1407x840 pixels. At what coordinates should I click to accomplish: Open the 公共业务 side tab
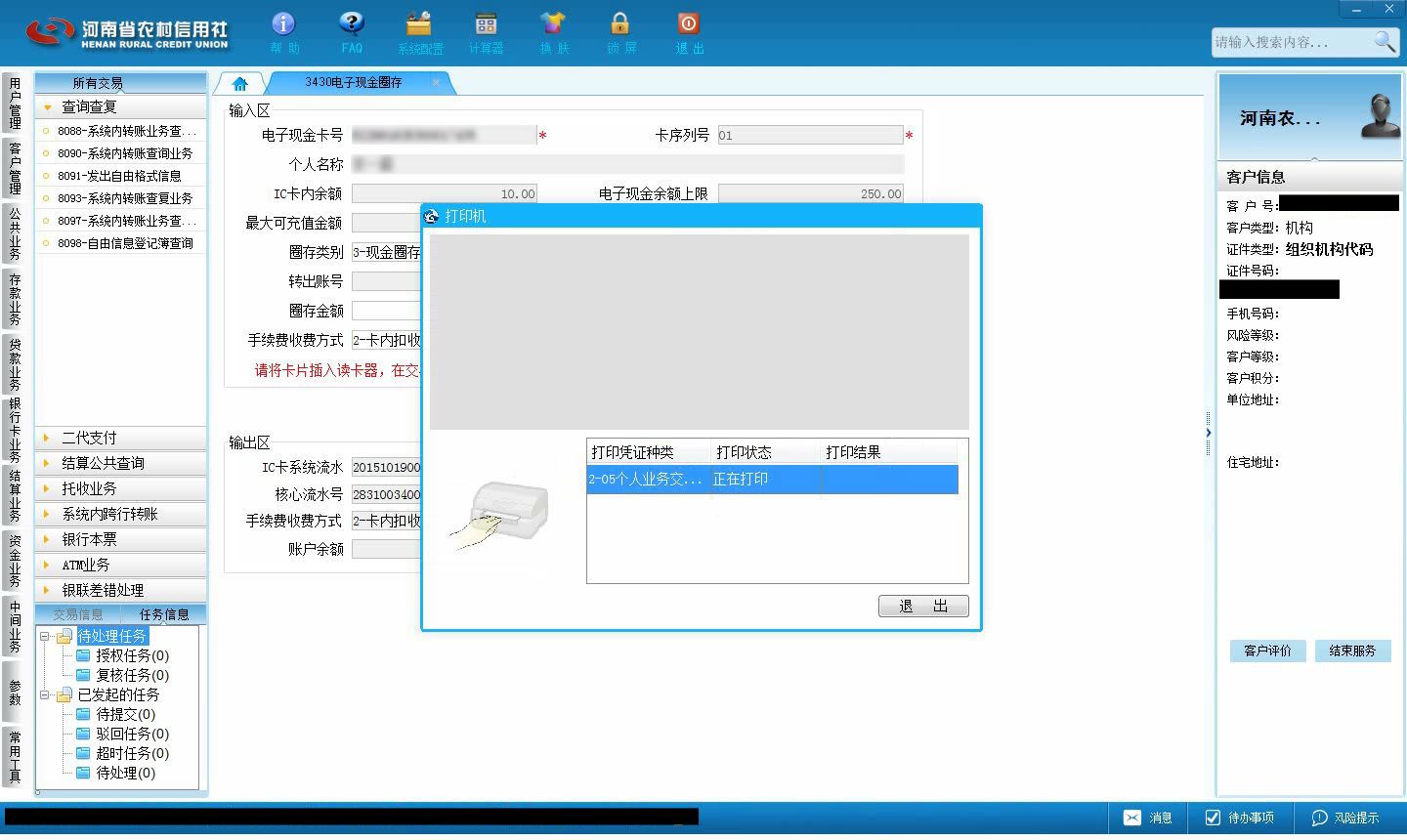pos(15,232)
